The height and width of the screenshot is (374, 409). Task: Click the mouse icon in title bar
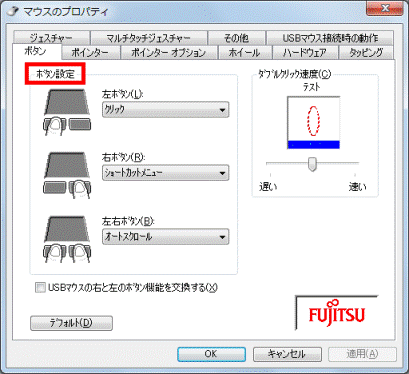point(13,11)
